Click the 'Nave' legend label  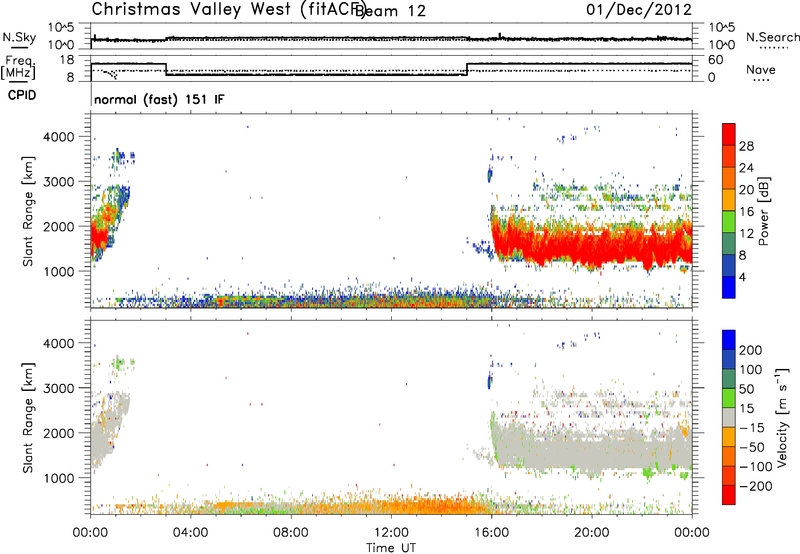pyautogui.click(x=761, y=70)
